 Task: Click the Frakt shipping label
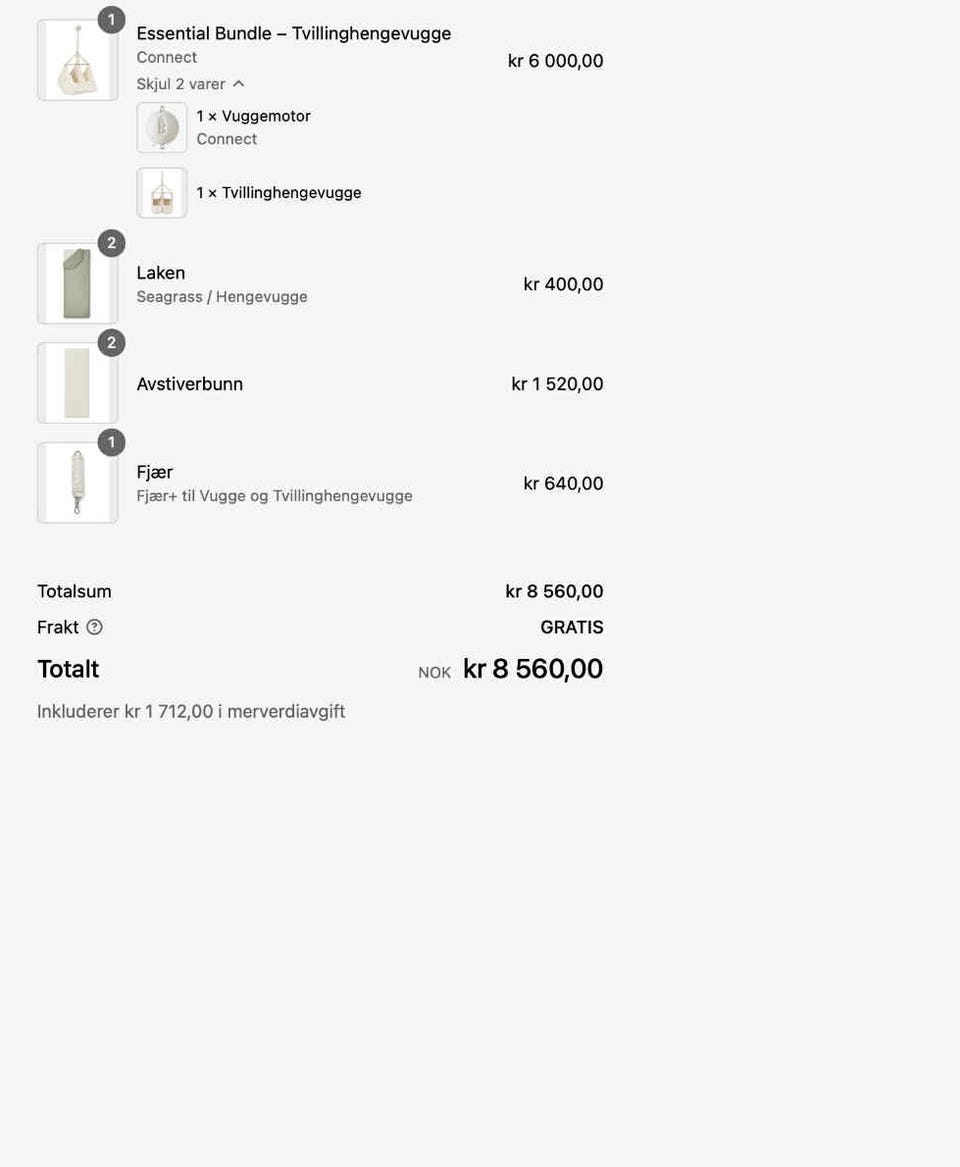[x=58, y=627]
